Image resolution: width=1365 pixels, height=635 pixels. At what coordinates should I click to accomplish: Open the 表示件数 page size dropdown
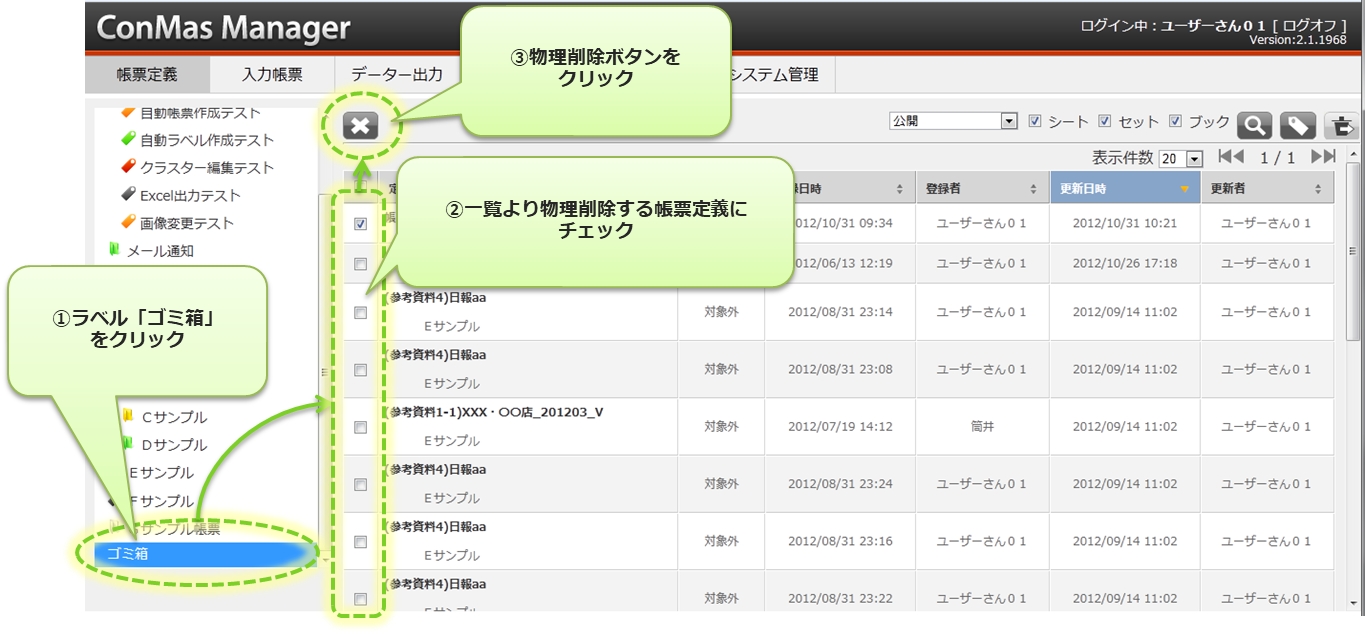tap(1193, 159)
